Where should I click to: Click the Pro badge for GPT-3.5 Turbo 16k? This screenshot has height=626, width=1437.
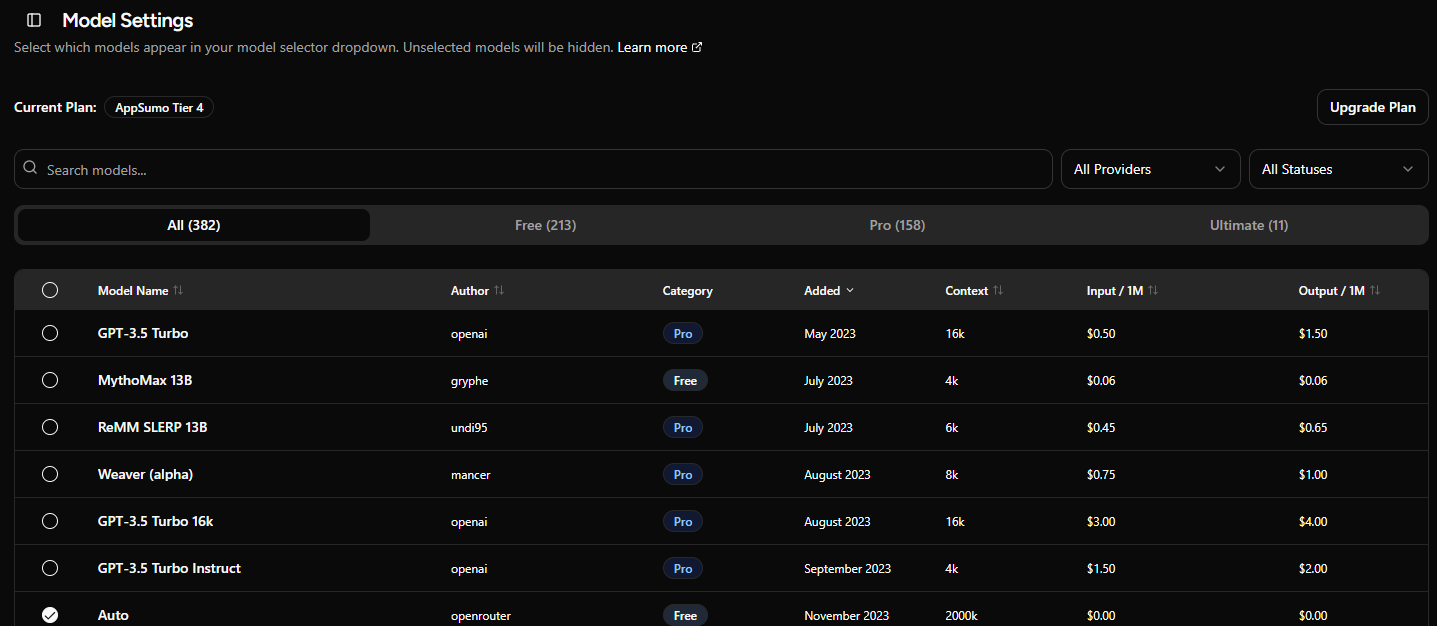point(683,521)
